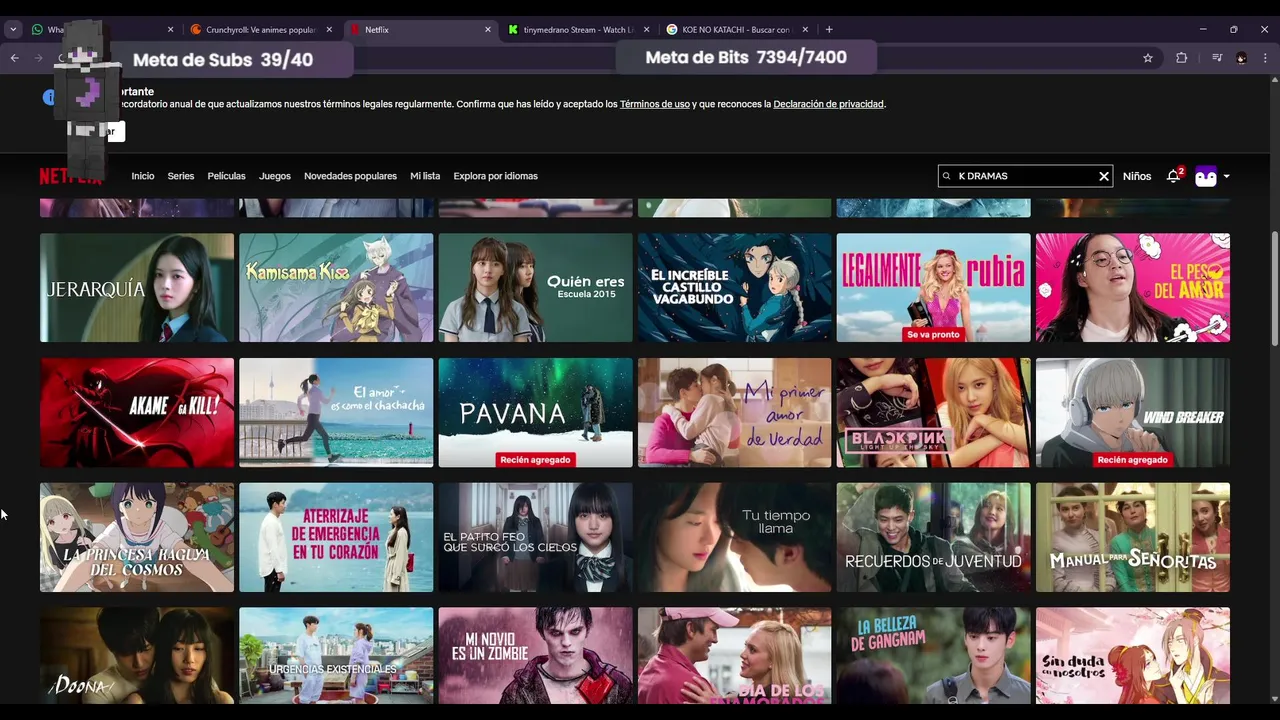
Task: Open the Películas nav item
Action: (226, 176)
